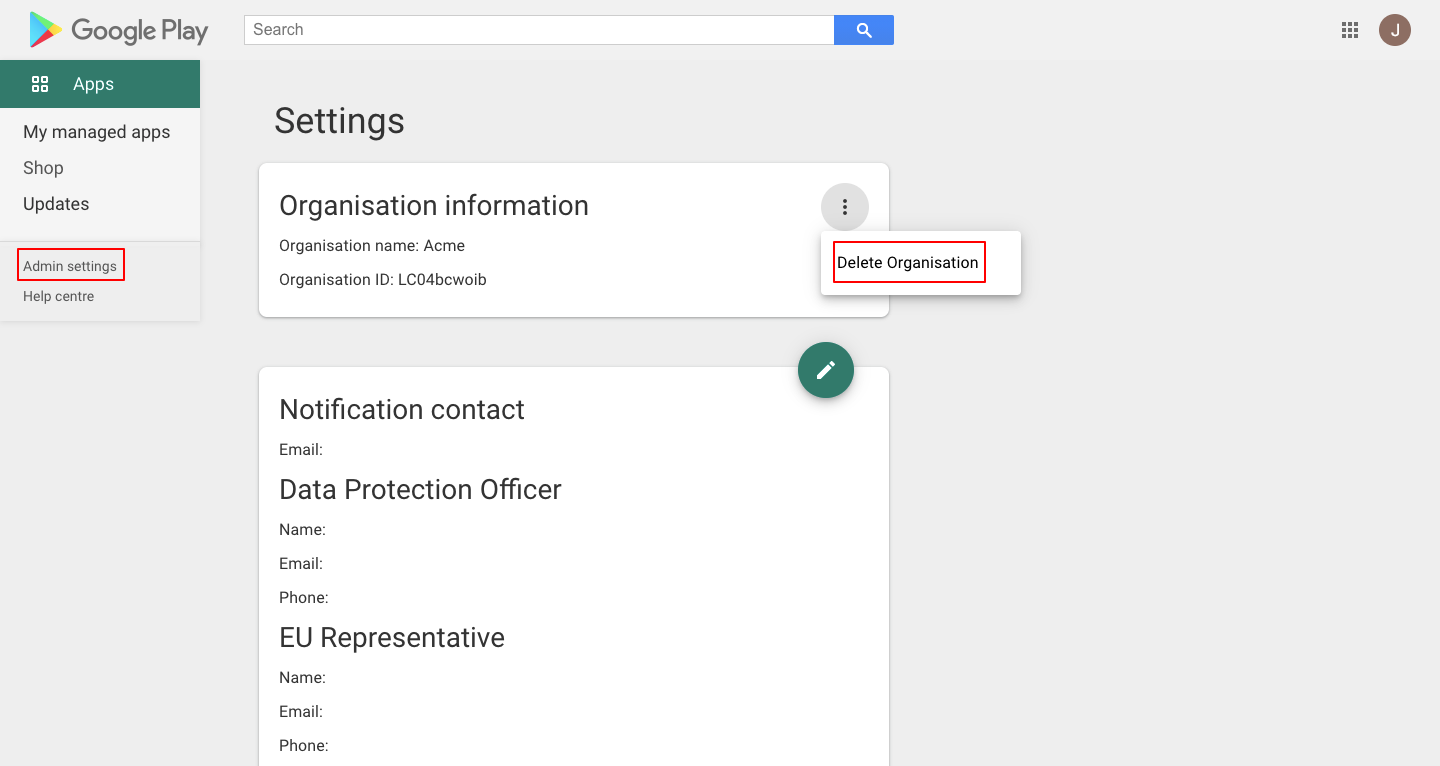Click Phone label under Data Protection Officer
This screenshot has width=1440, height=766.
[304, 598]
